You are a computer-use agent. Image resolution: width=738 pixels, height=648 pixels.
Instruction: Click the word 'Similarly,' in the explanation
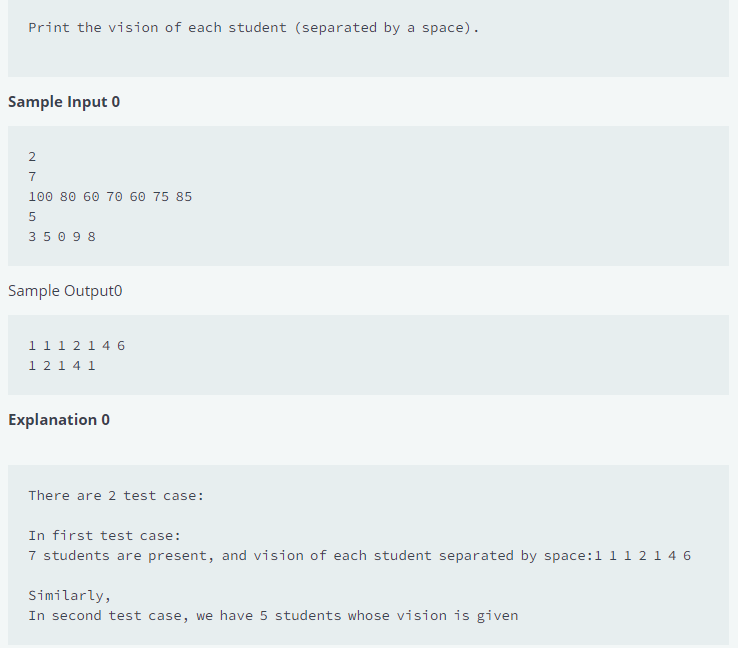click(x=69, y=596)
